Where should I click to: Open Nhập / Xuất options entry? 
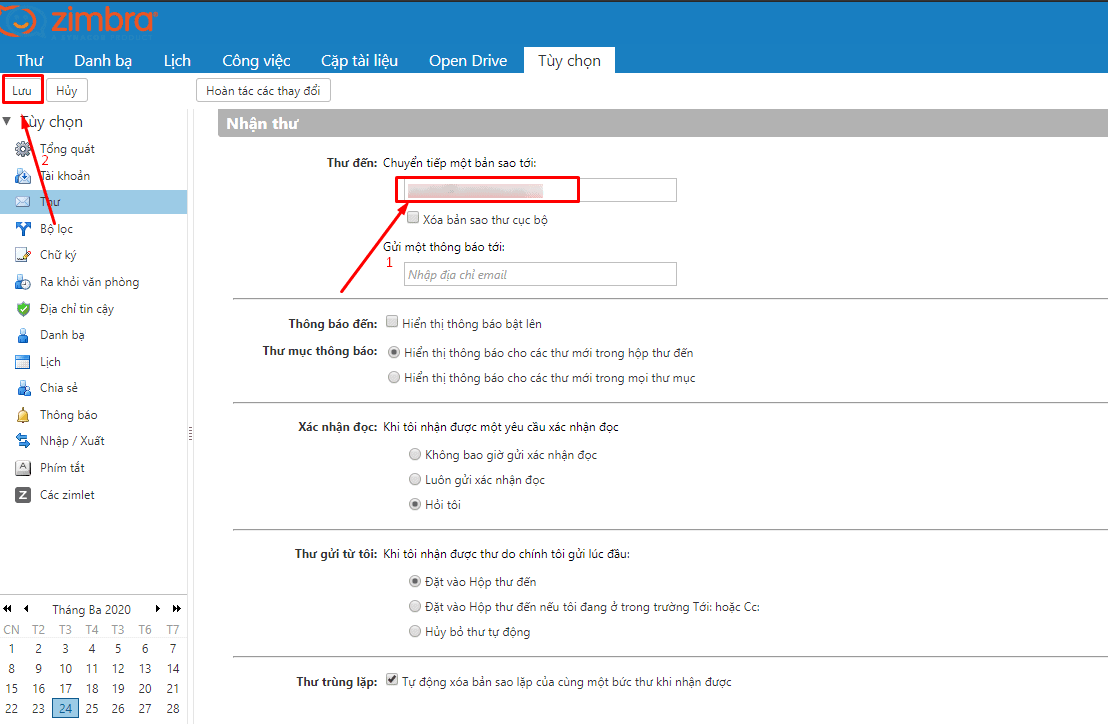[72, 441]
